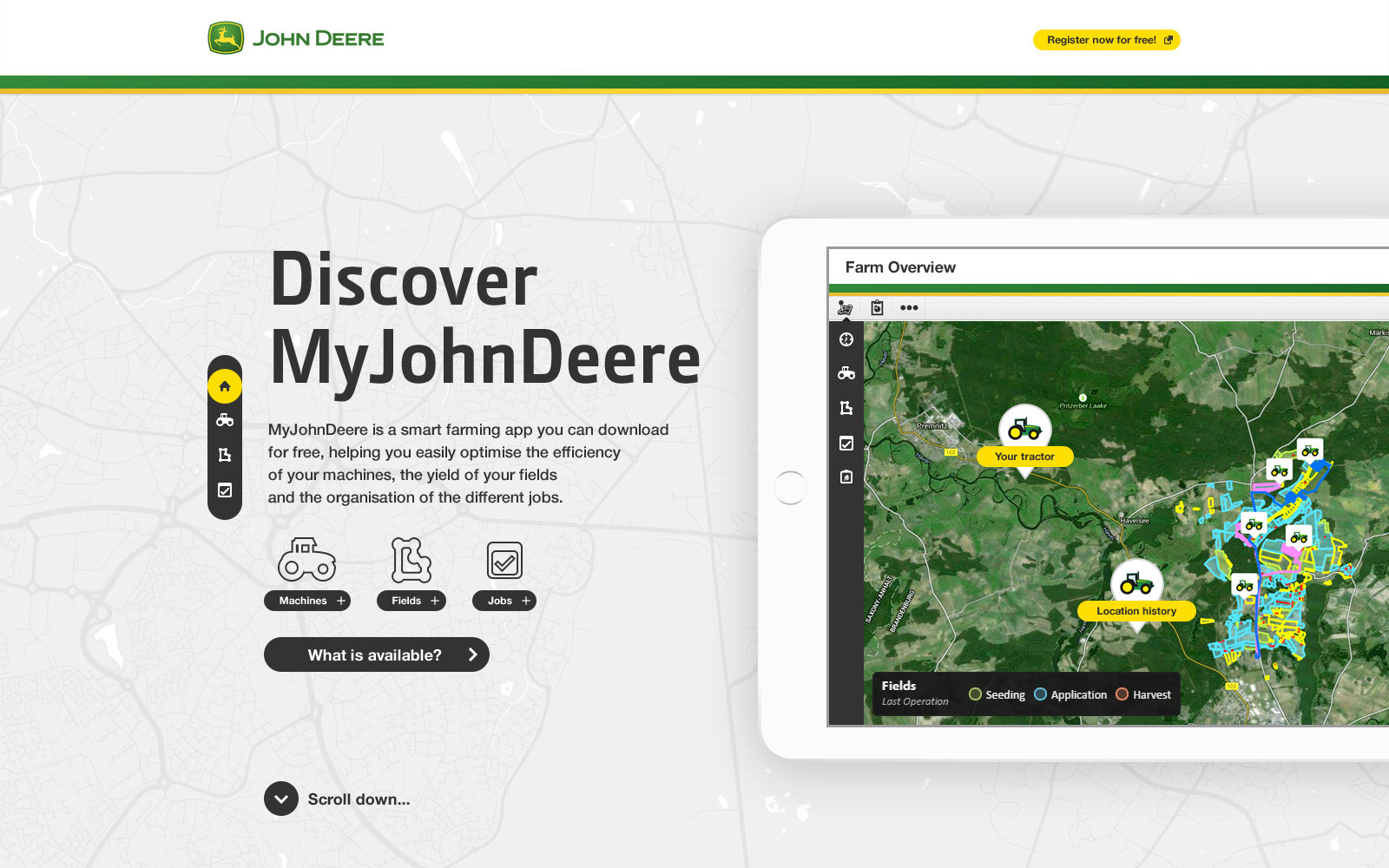
Task: Click Register now for free button
Action: click(x=1106, y=40)
